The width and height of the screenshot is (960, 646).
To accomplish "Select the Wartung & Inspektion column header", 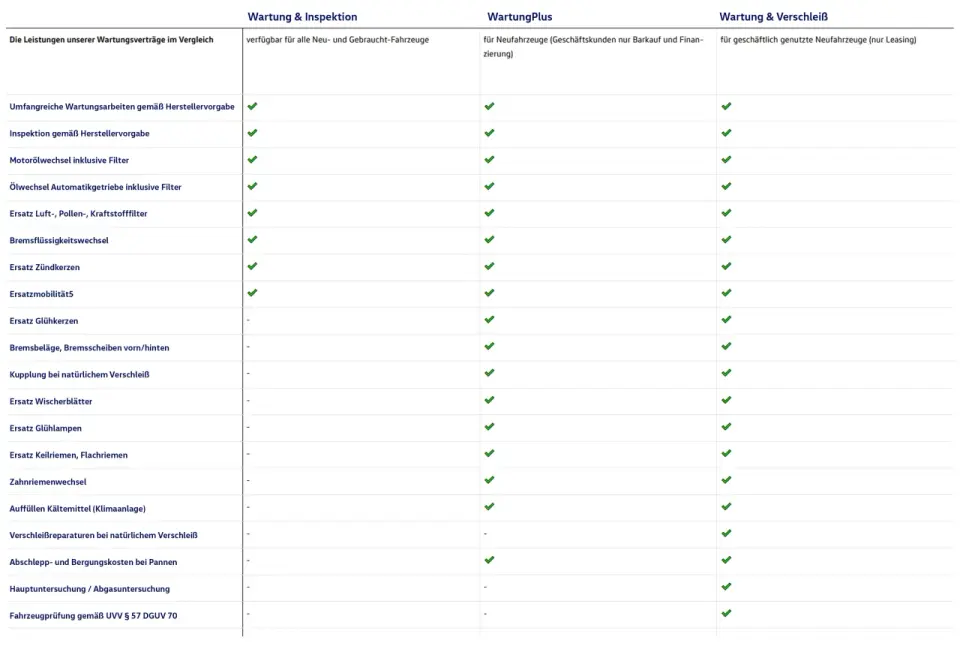I will pos(302,17).
